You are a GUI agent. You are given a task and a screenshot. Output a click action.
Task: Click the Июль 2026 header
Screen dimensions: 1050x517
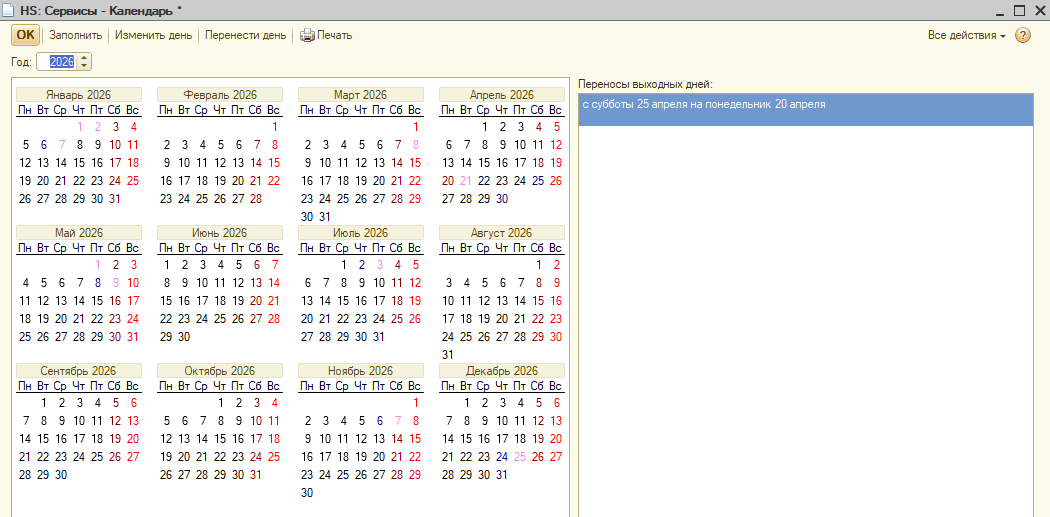(x=361, y=232)
